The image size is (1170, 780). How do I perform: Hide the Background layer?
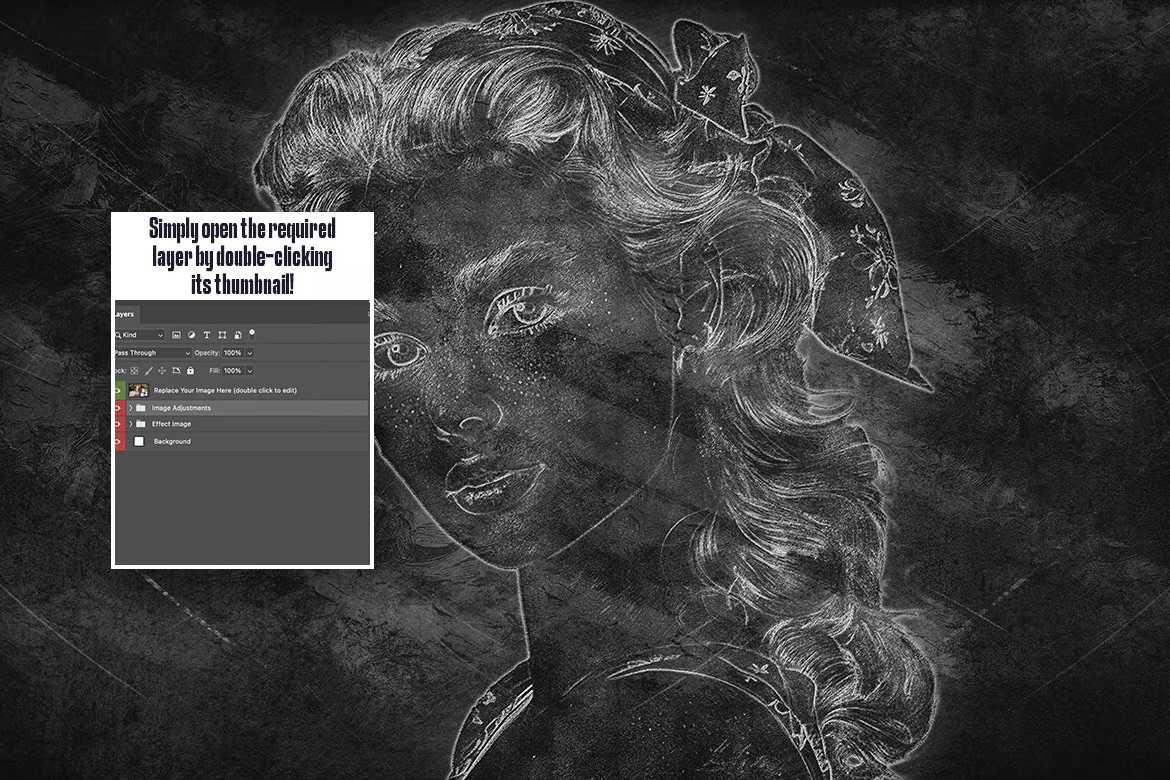click(x=115, y=441)
